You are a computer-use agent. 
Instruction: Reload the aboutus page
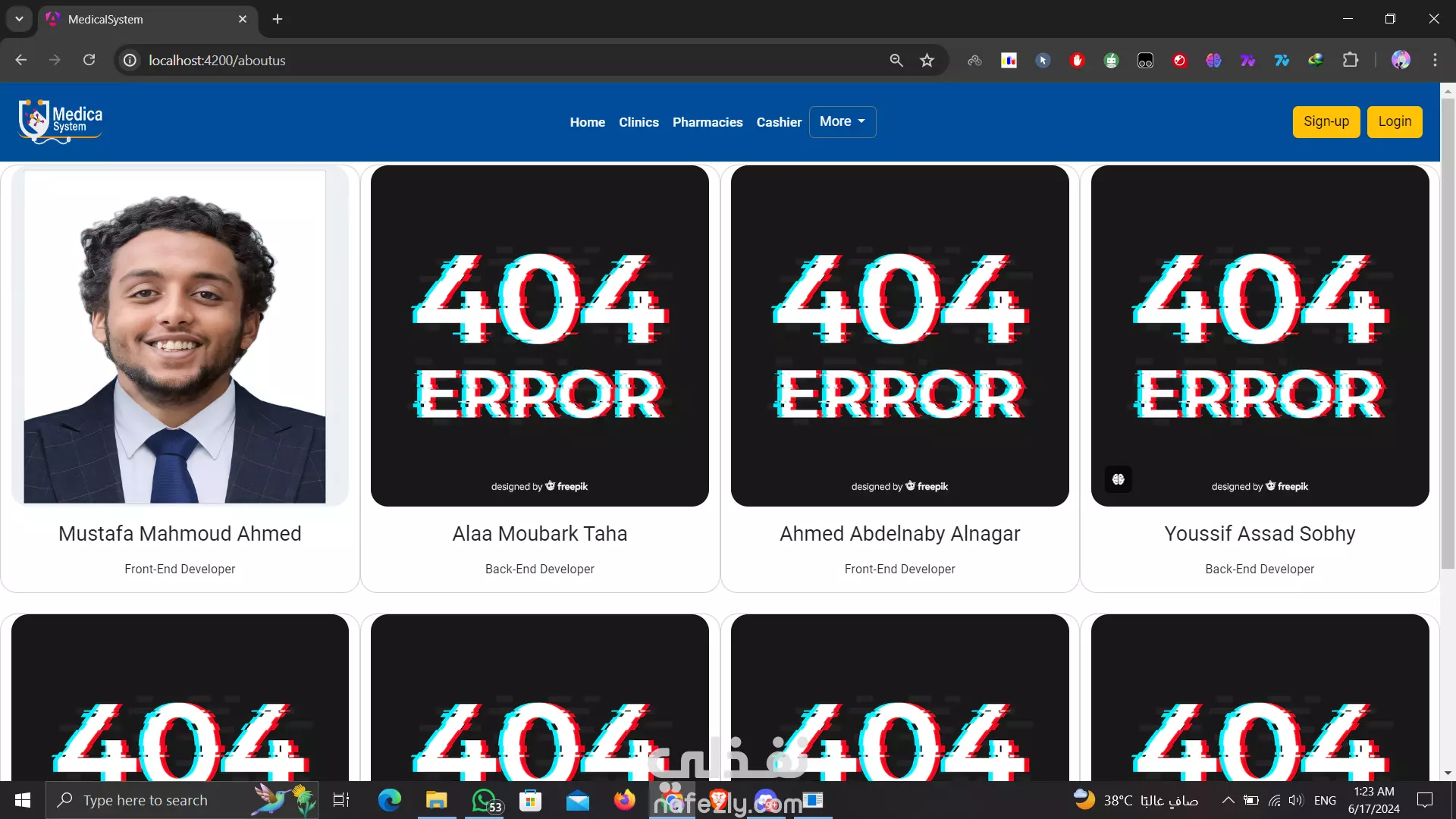tap(89, 60)
